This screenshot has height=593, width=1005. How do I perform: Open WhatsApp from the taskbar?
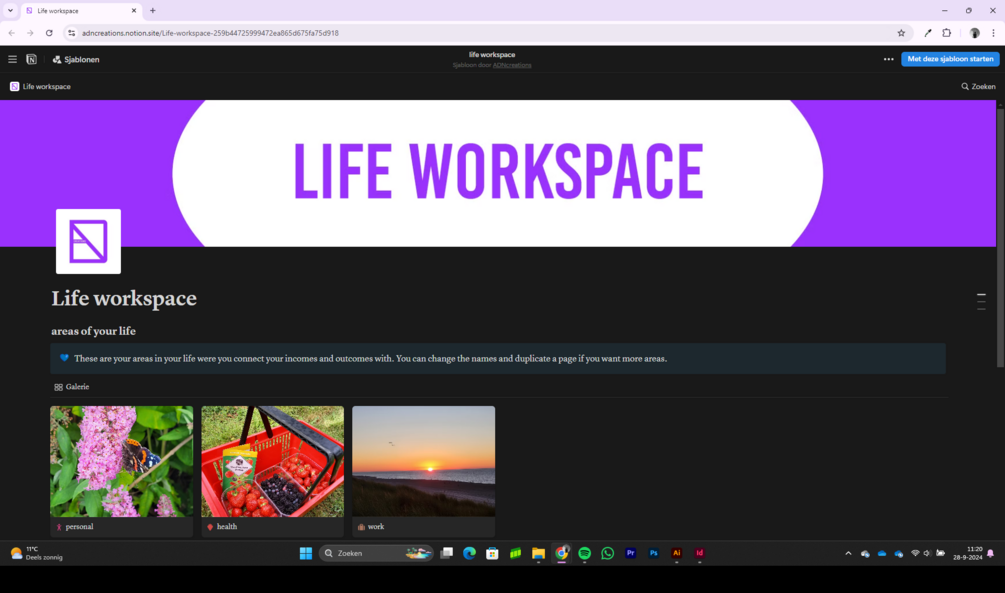608,553
